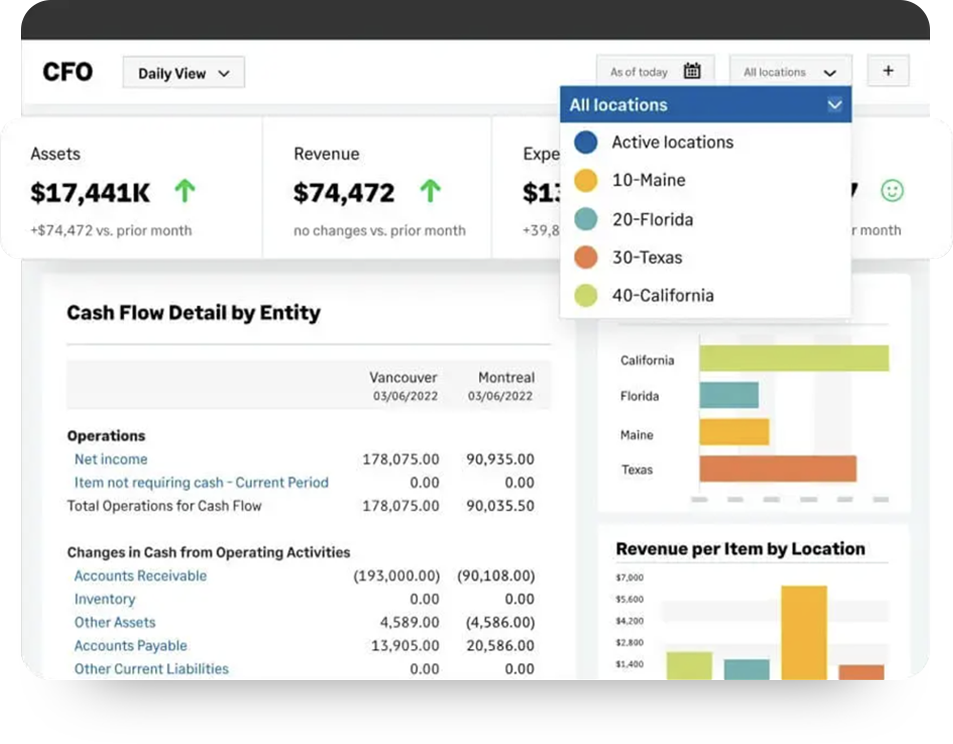
Task: Click the plus button in the header
Action: pyautogui.click(x=888, y=71)
